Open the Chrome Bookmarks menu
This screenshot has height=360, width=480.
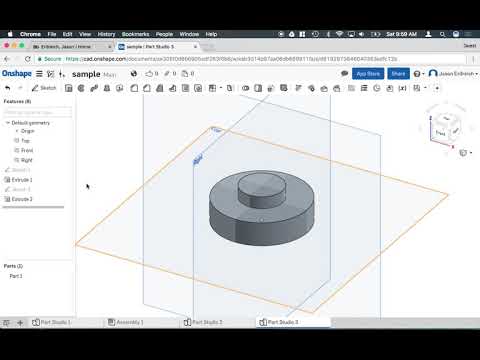click(135, 34)
